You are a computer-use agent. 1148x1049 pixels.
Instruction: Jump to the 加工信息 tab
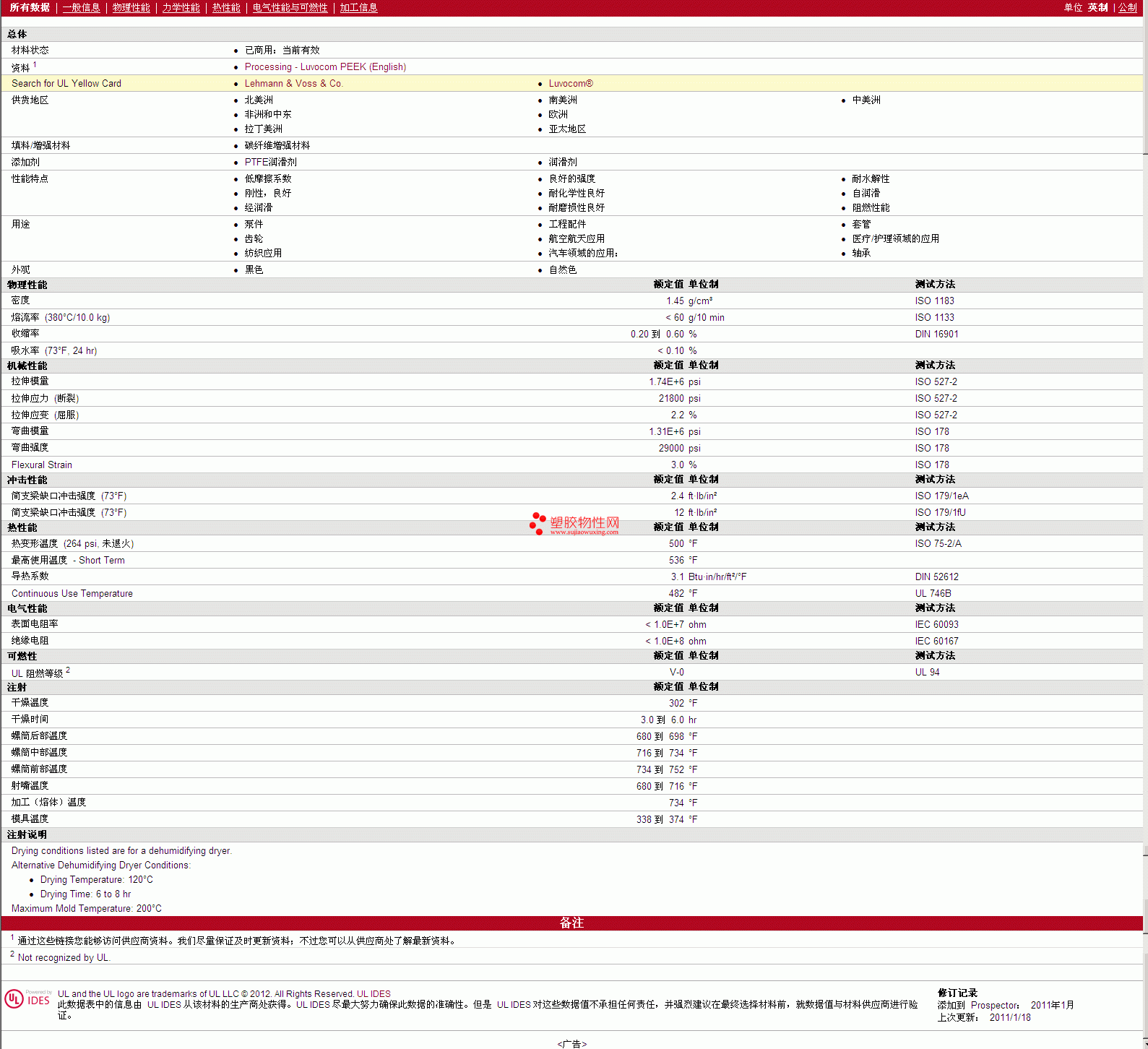click(x=358, y=8)
